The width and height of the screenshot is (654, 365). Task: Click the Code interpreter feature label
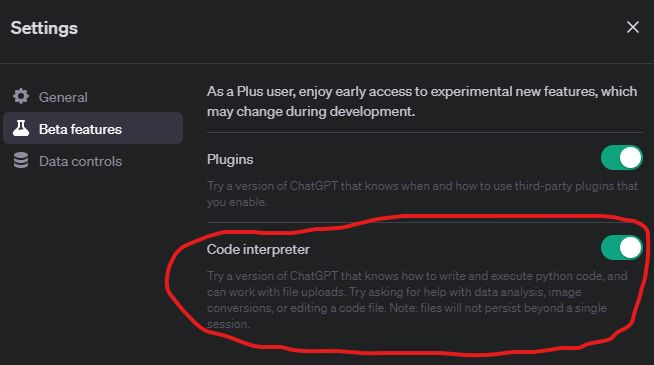(258, 249)
